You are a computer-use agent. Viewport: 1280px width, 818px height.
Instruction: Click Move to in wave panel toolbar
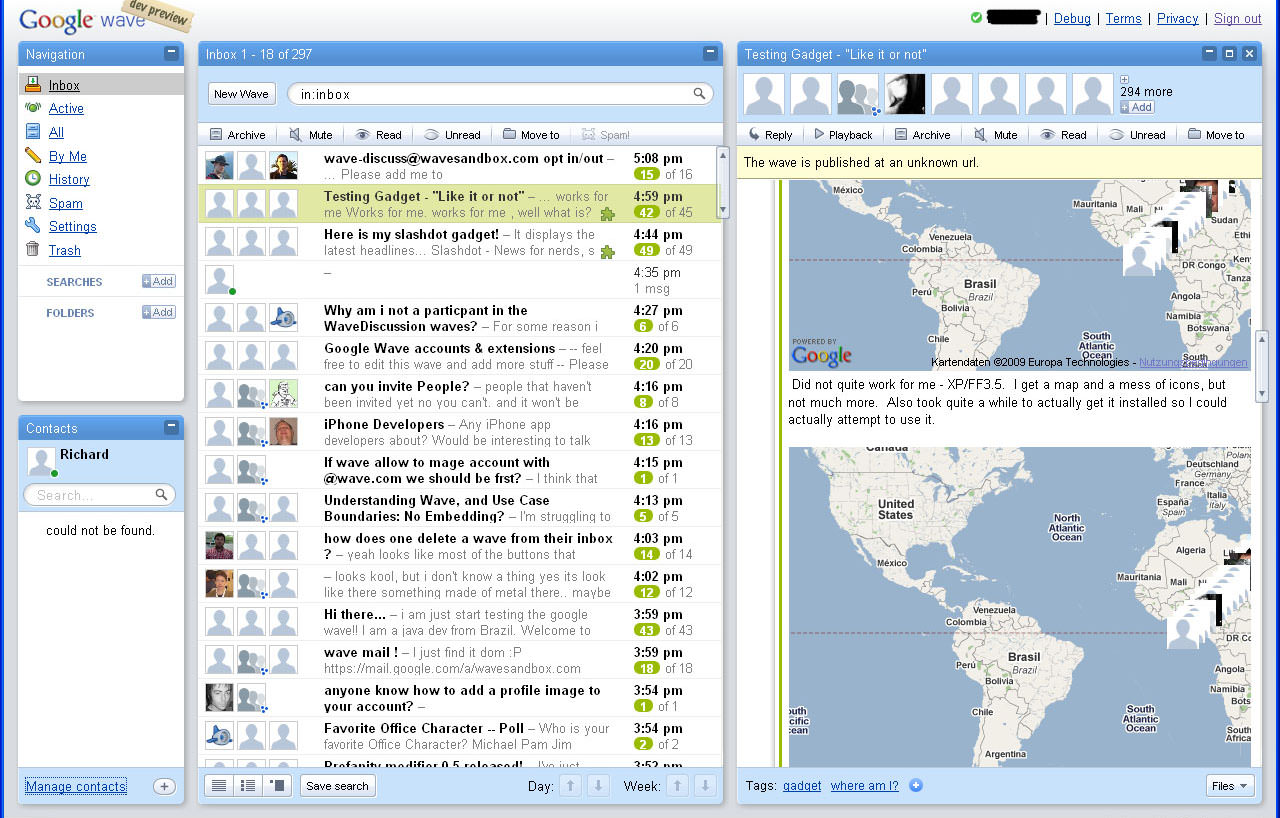click(1216, 135)
